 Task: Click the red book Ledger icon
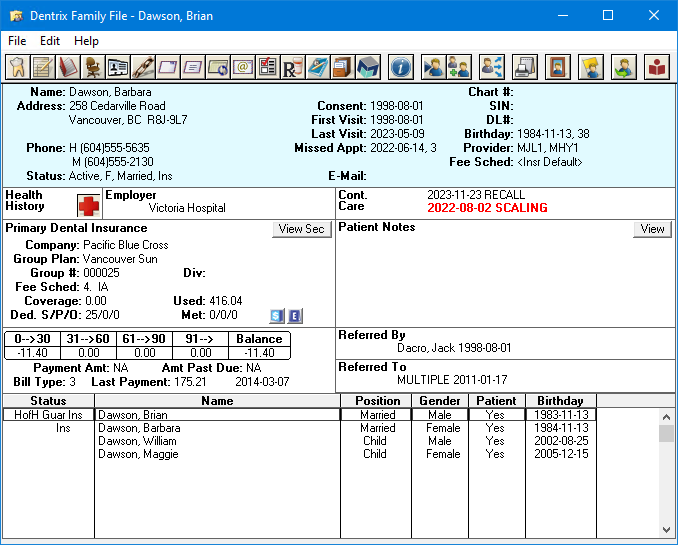click(68, 68)
